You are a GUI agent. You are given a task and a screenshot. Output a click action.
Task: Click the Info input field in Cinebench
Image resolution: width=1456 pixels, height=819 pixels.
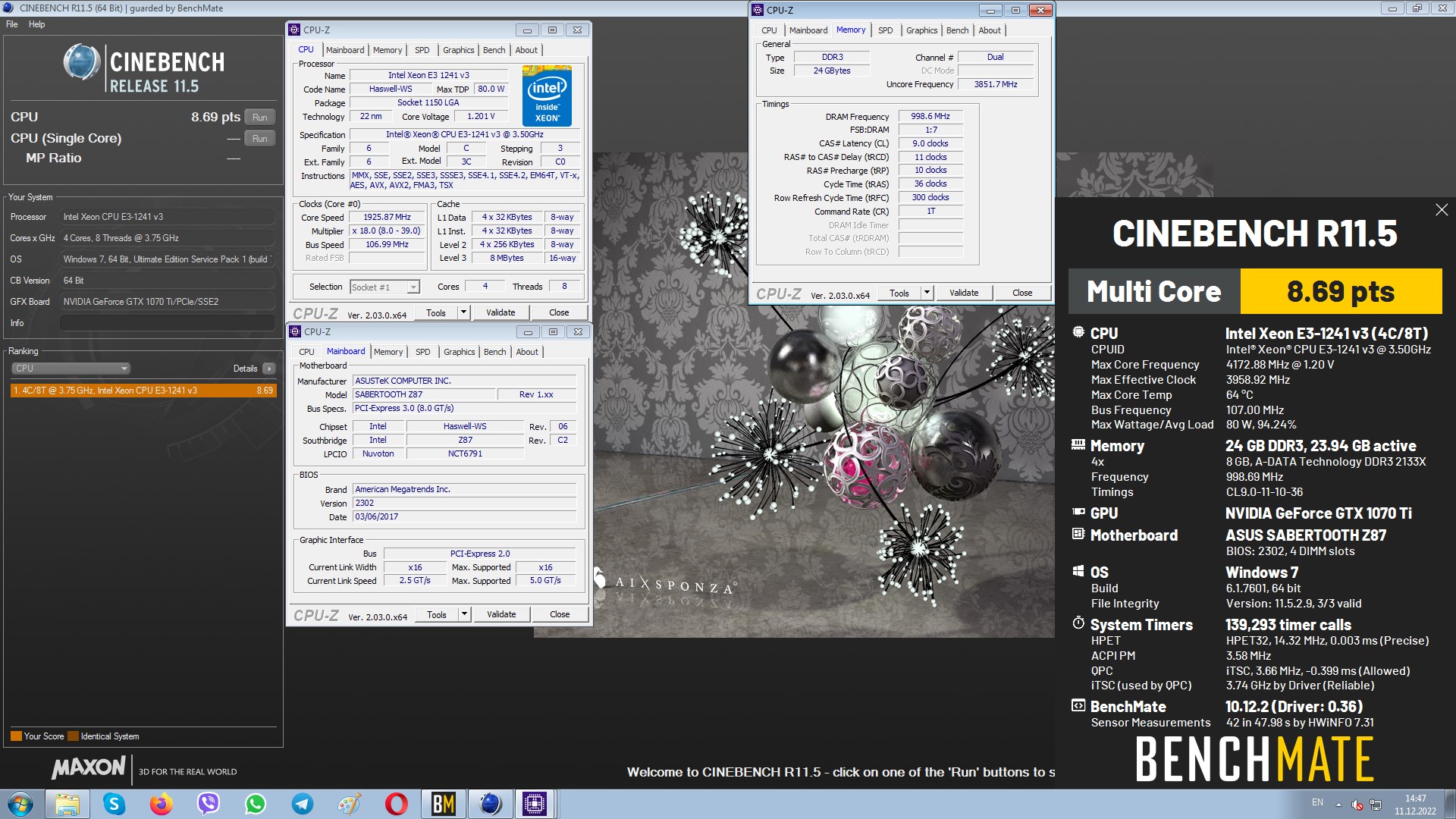point(167,323)
